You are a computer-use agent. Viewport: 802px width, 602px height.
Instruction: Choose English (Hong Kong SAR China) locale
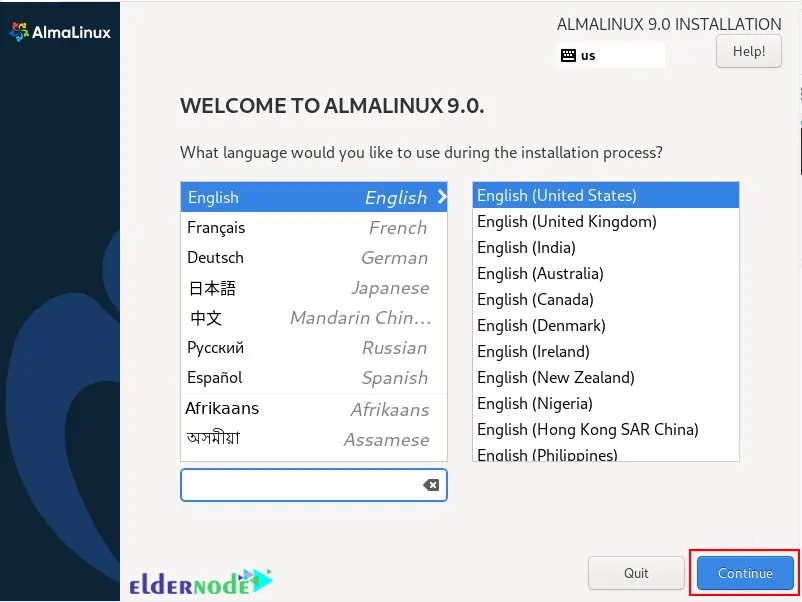click(x=606, y=430)
